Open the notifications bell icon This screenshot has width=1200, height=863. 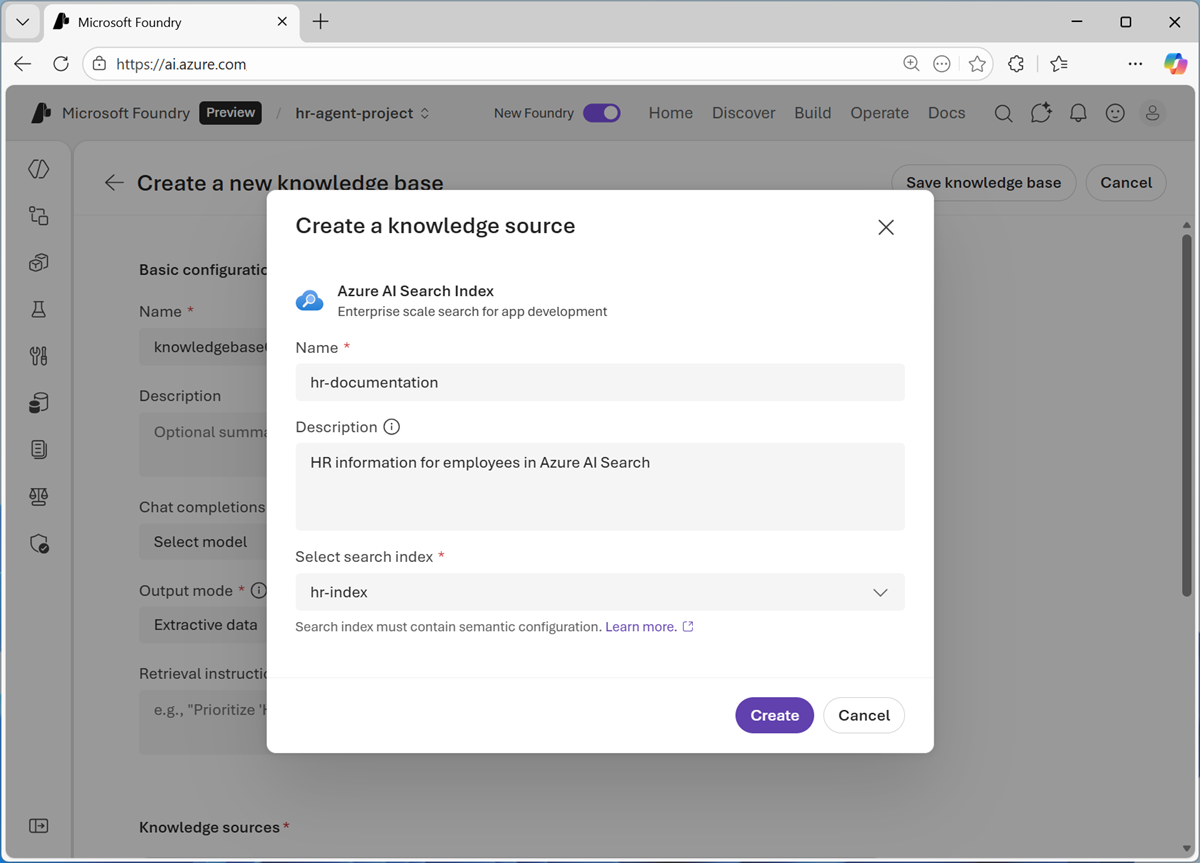(1078, 113)
